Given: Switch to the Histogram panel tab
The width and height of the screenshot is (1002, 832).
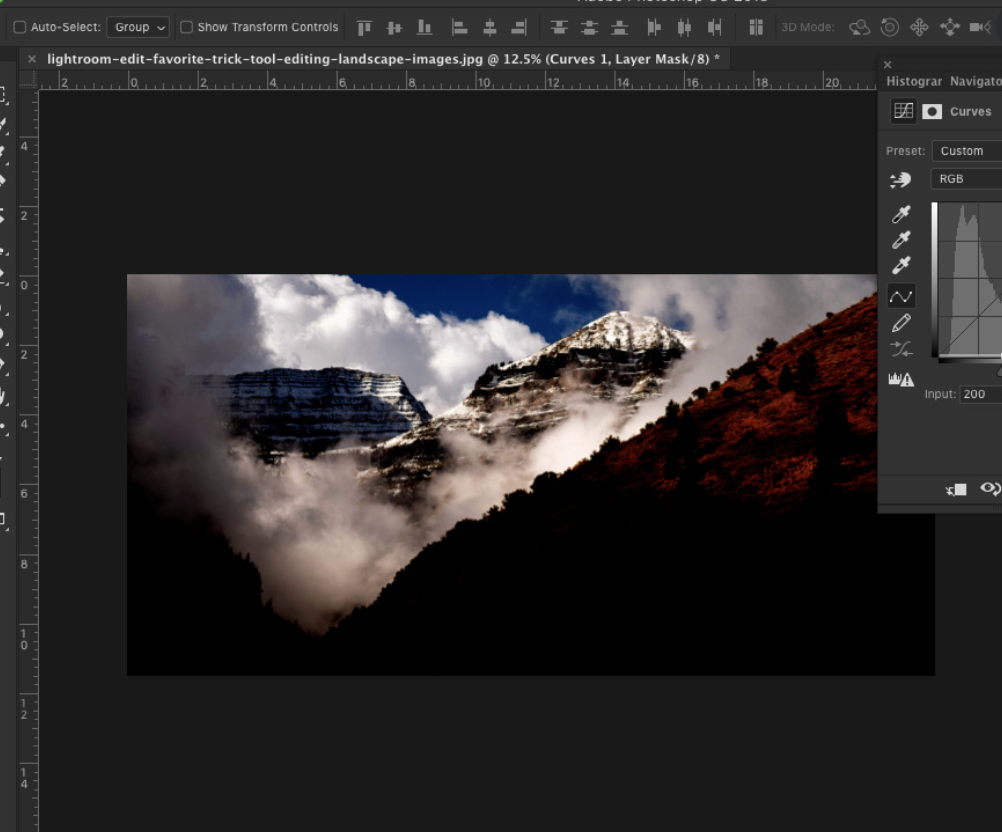Looking at the screenshot, I should click(914, 81).
